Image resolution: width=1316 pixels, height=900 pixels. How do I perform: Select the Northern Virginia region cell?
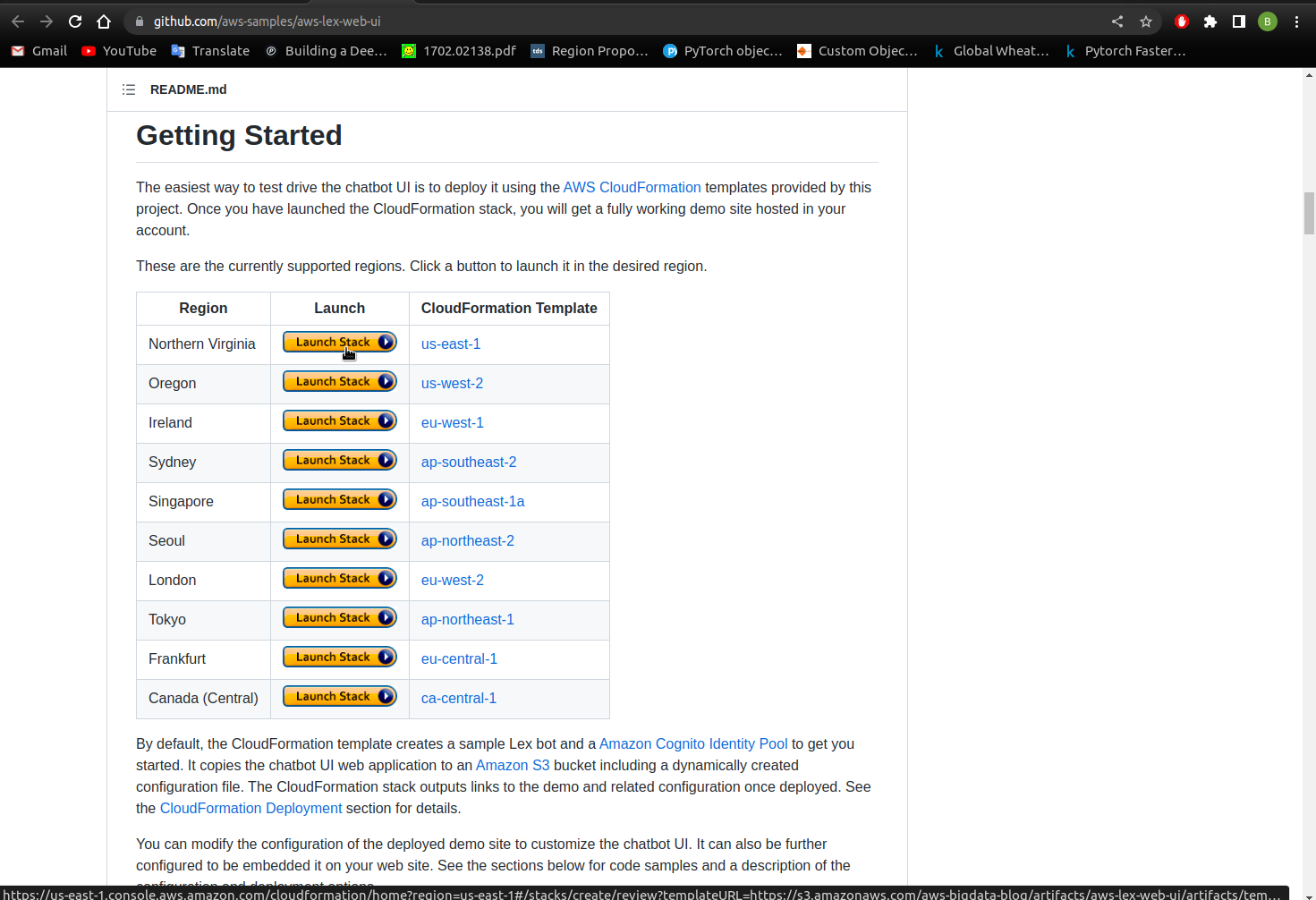point(203,344)
